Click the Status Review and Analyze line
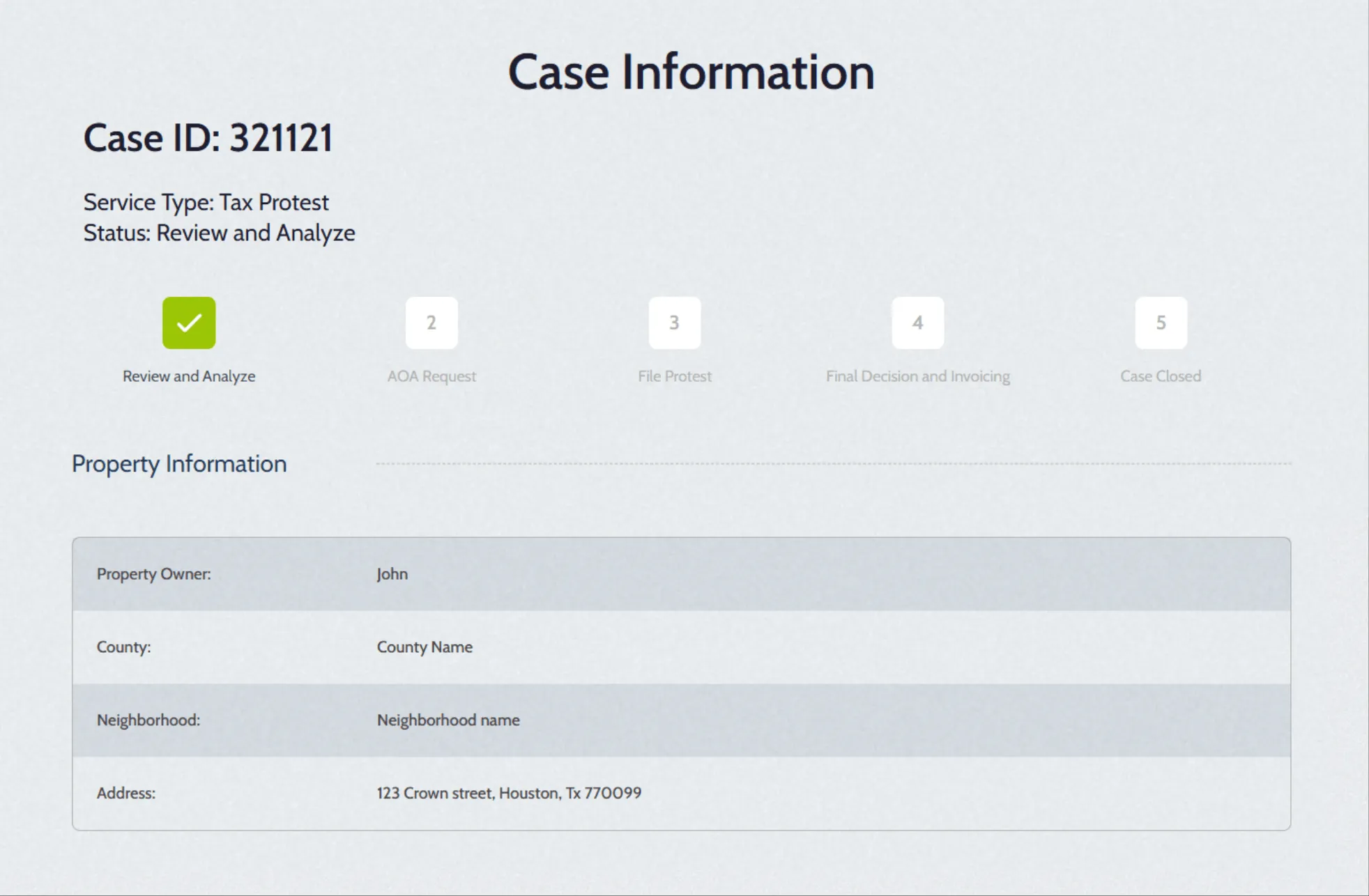This screenshot has height=896, width=1369. [219, 233]
